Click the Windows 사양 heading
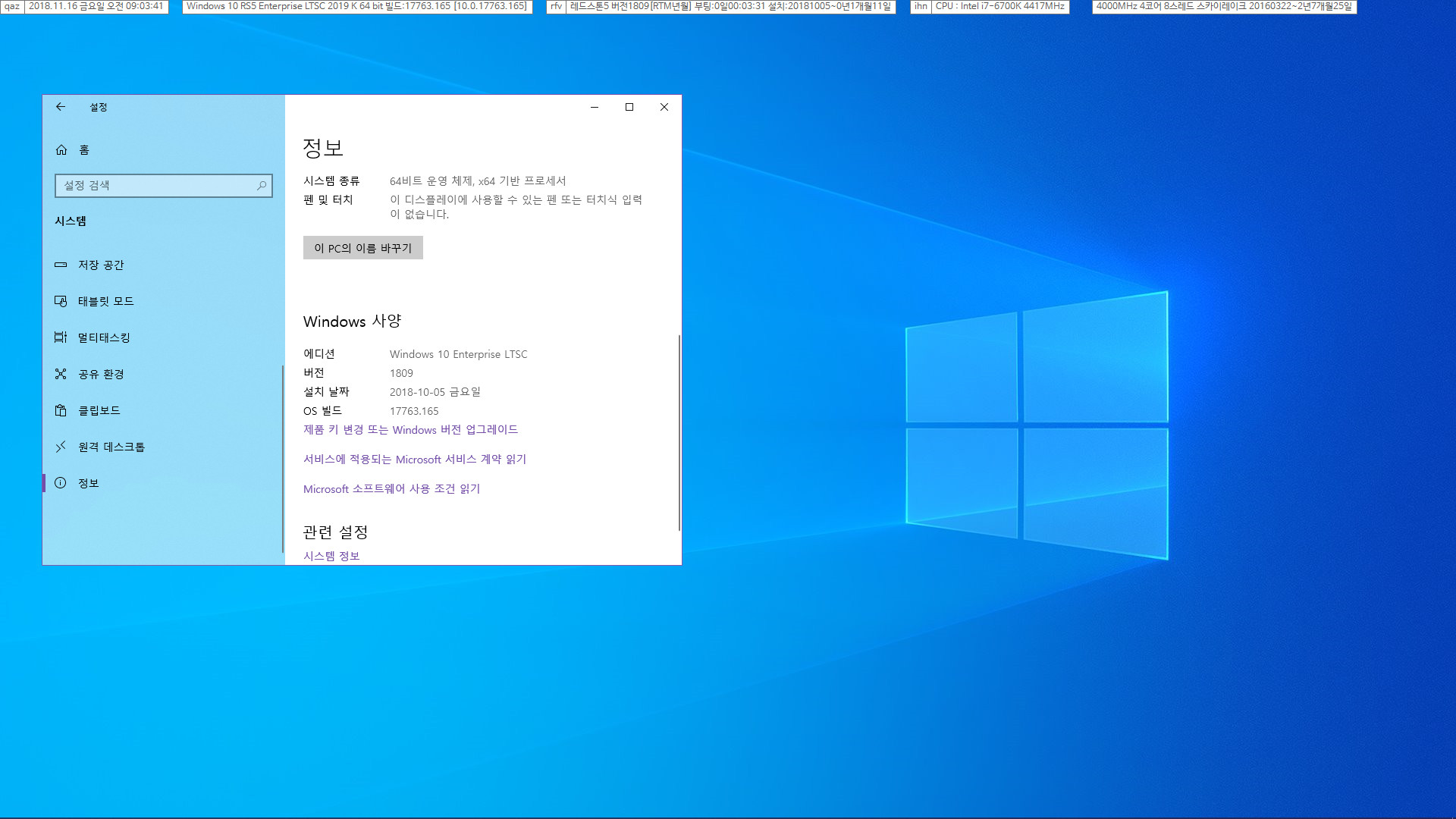Viewport: 1456px width, 819px height. pos(352,322)
